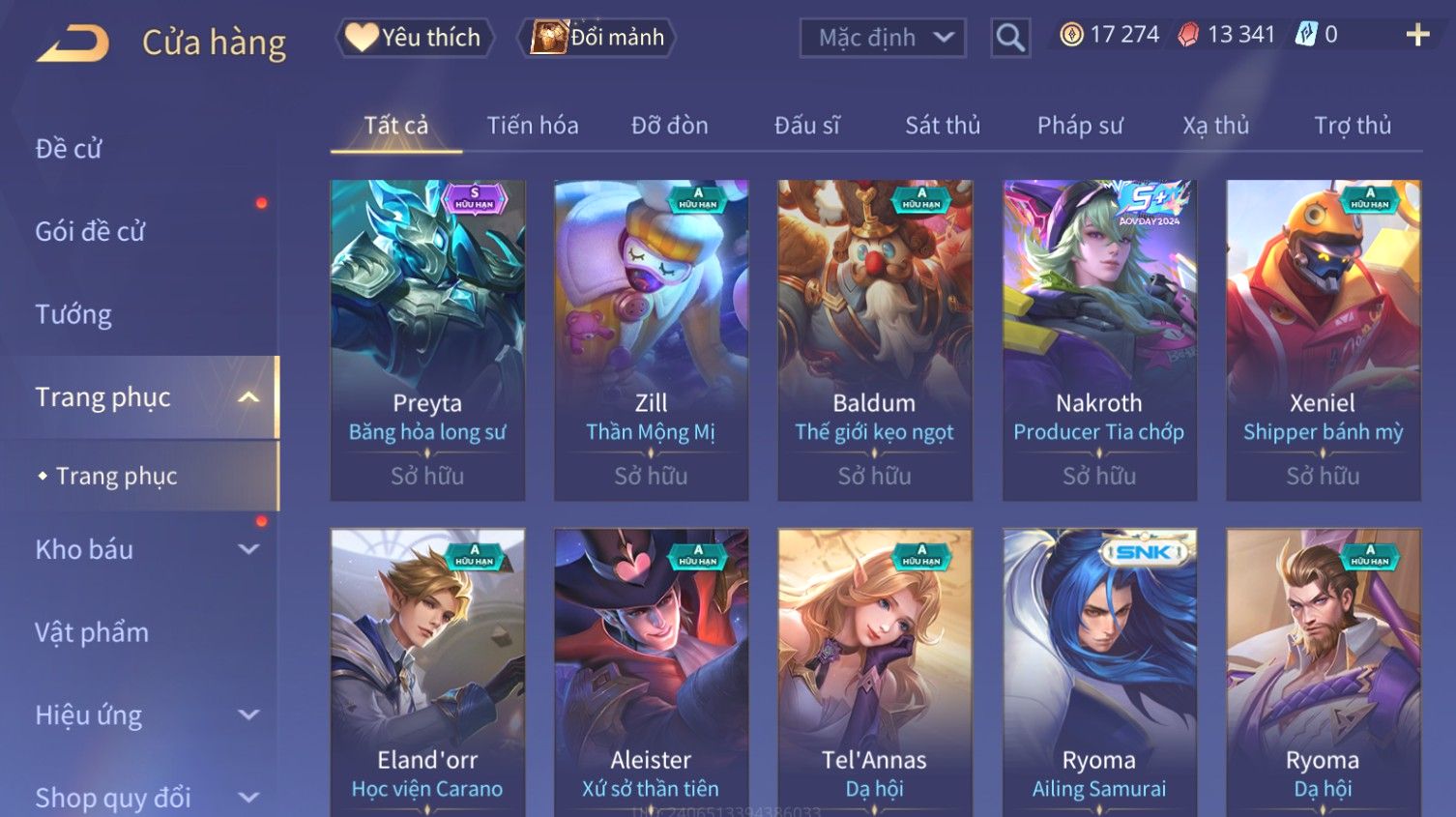Click the blue voucher currency icon
Image resolution: width=1456 pixels, height=817 pixels.
point(1306,35)
